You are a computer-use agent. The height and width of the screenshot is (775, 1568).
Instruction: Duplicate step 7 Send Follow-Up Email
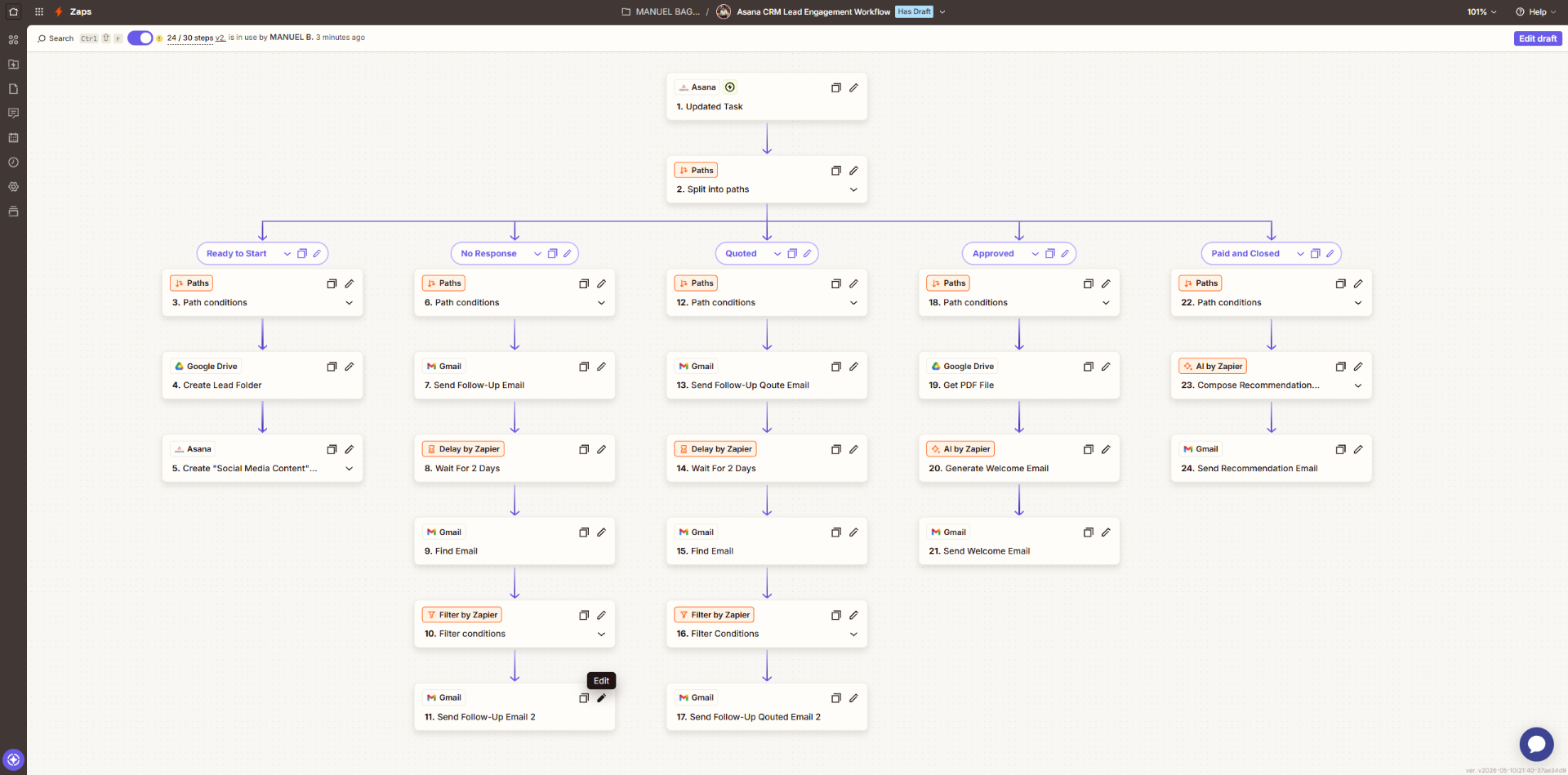[584, 367]
